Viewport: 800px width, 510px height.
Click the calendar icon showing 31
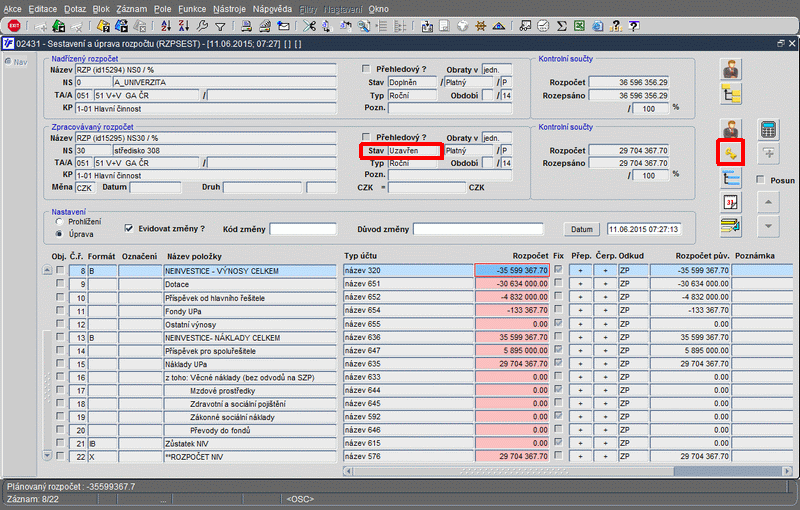[731, 202]
